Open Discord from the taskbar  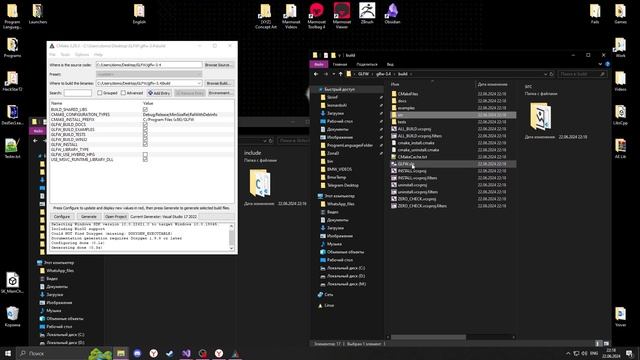coord(137,353)
